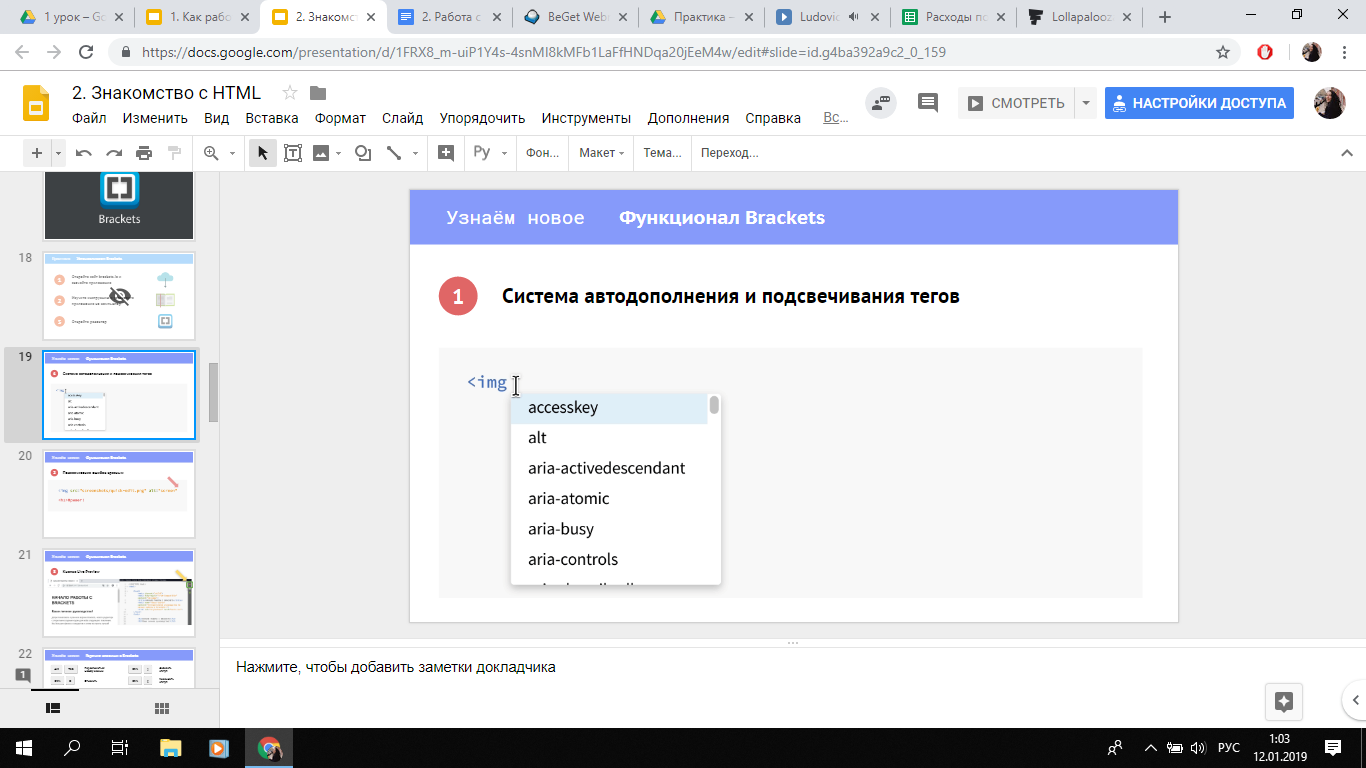1366x768 pixels.
Task: Select the Shape tool icon
Action: point(363,153)
